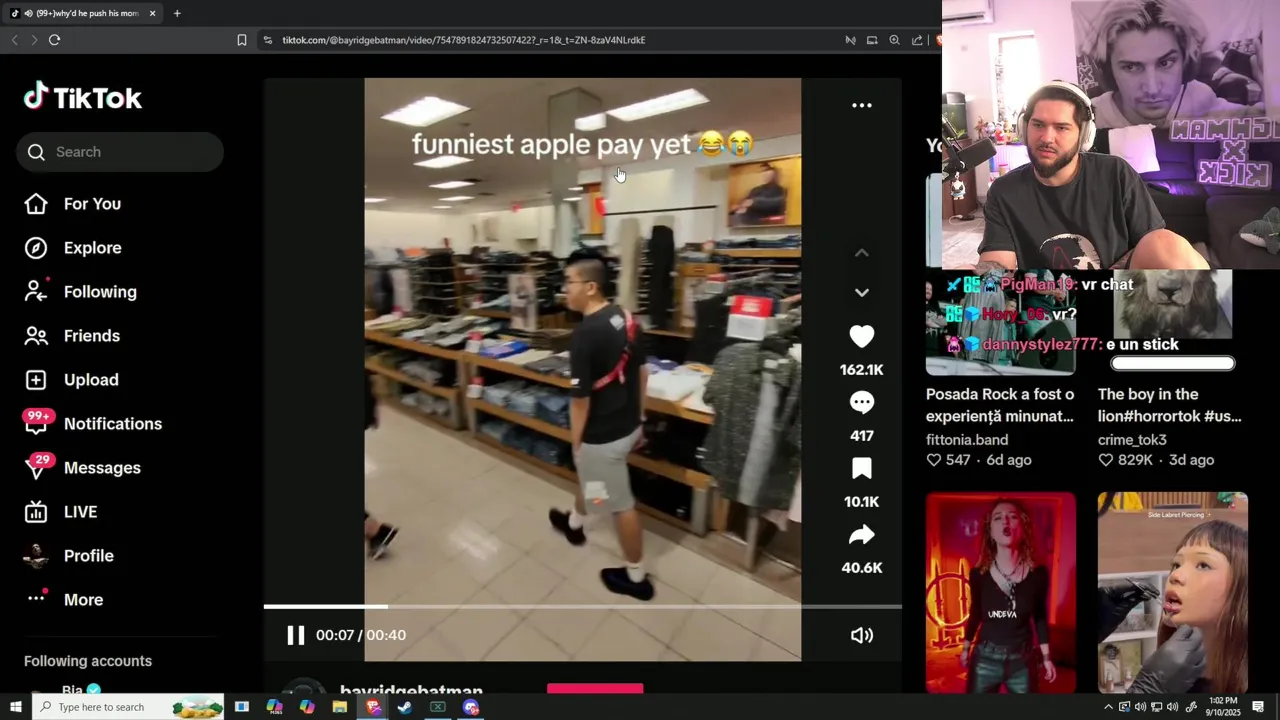Select the TikTok browser tab
The image size is (1280, 720).
83,13
